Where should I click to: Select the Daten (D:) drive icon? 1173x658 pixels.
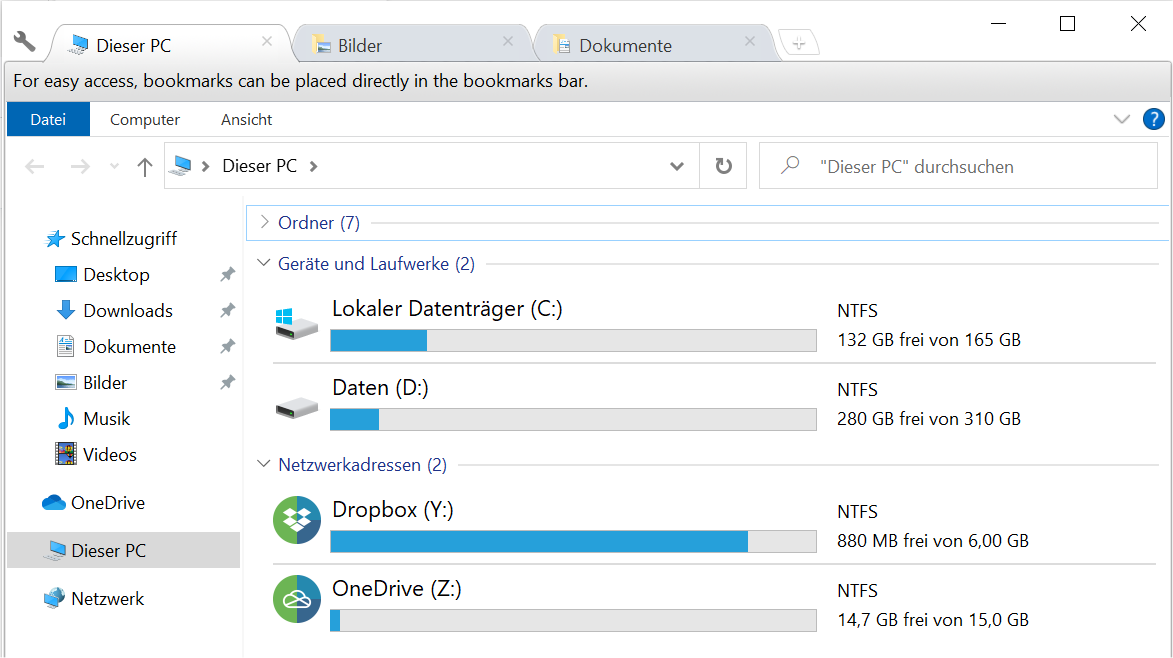pos(296,408)
